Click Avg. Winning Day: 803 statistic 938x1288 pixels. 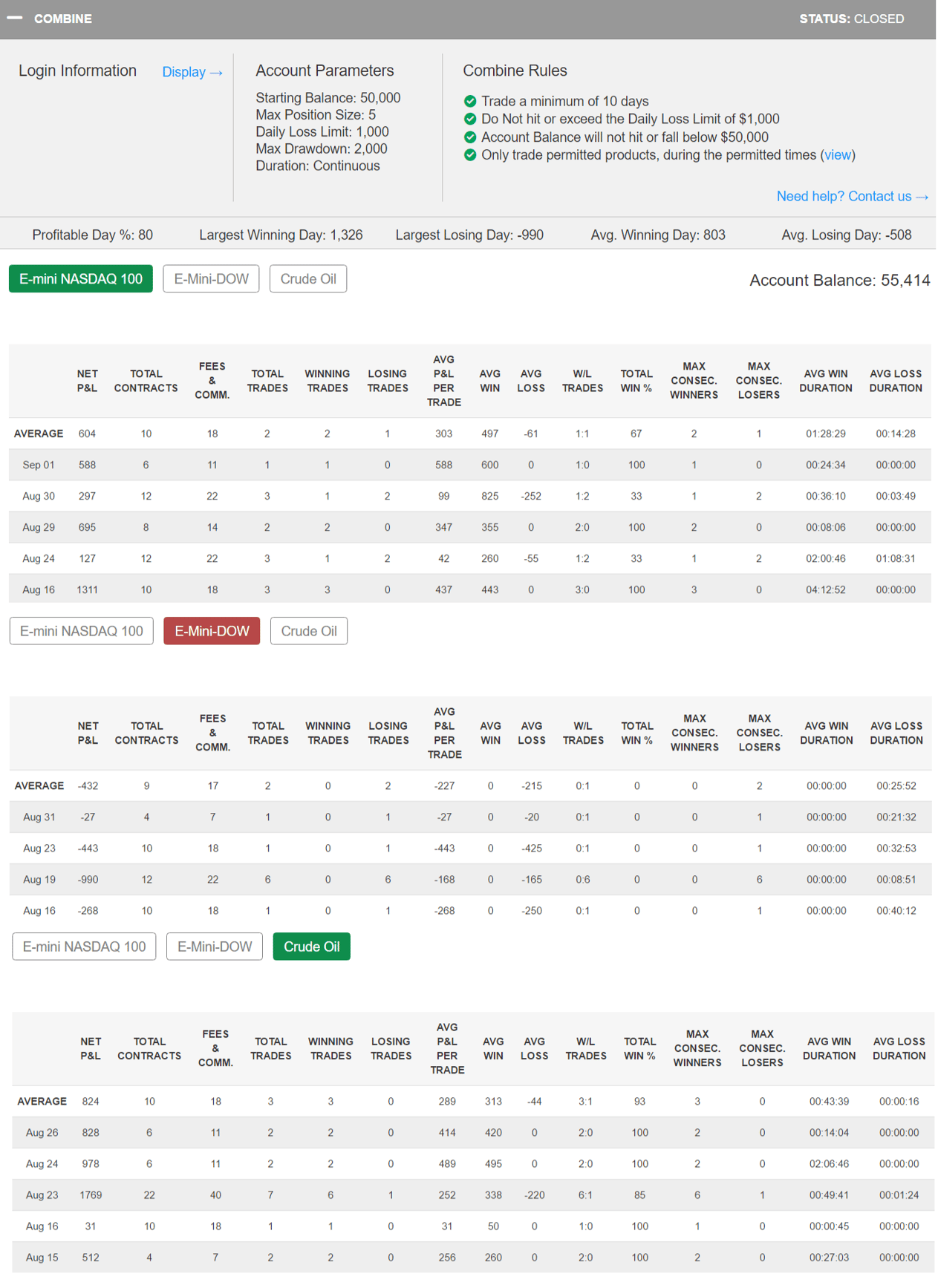(x=658, y=235)
